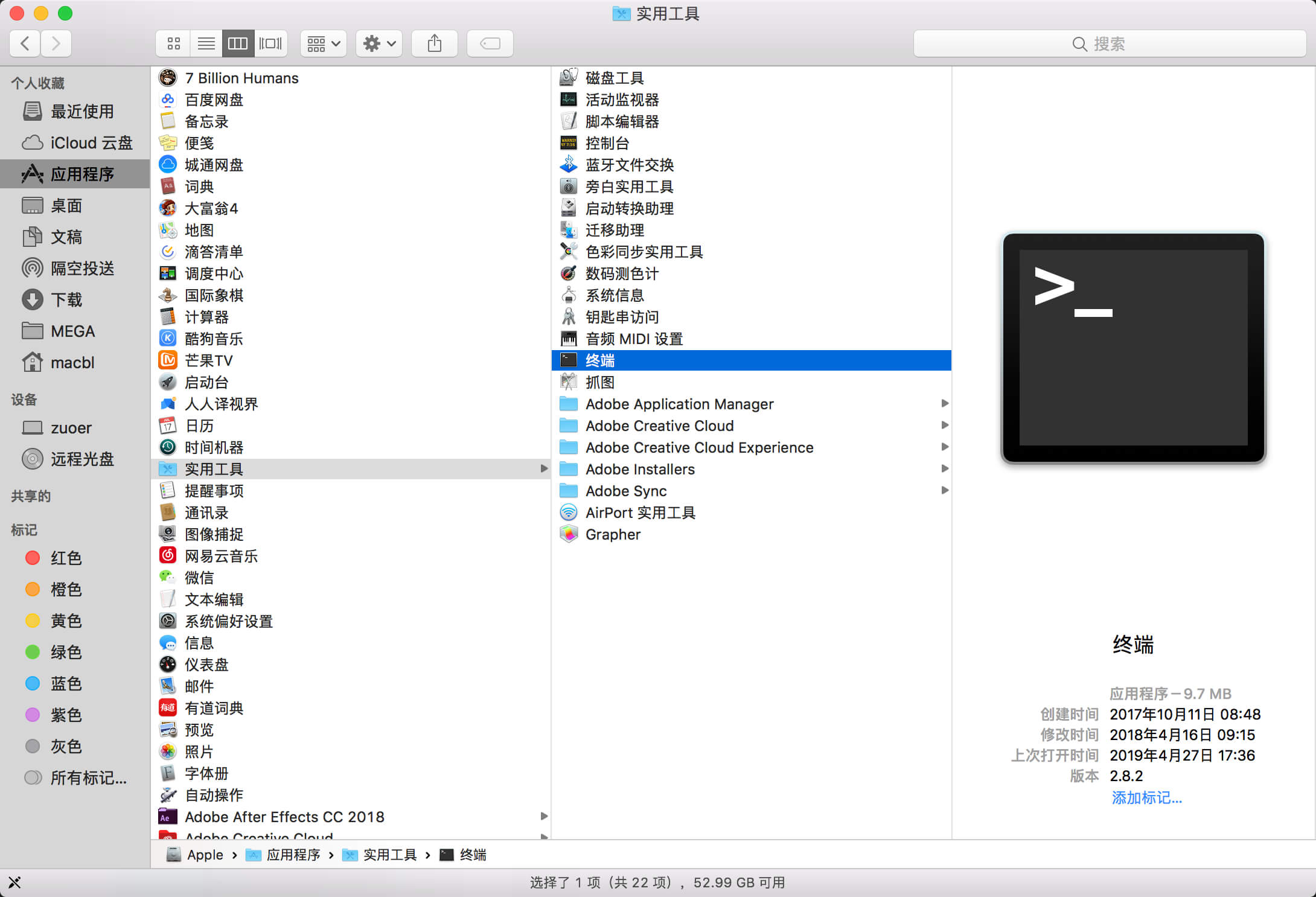Click the 终端 preview thumbnail
This screenshot has width=1316, height=897.
[x=1134, y=348]
